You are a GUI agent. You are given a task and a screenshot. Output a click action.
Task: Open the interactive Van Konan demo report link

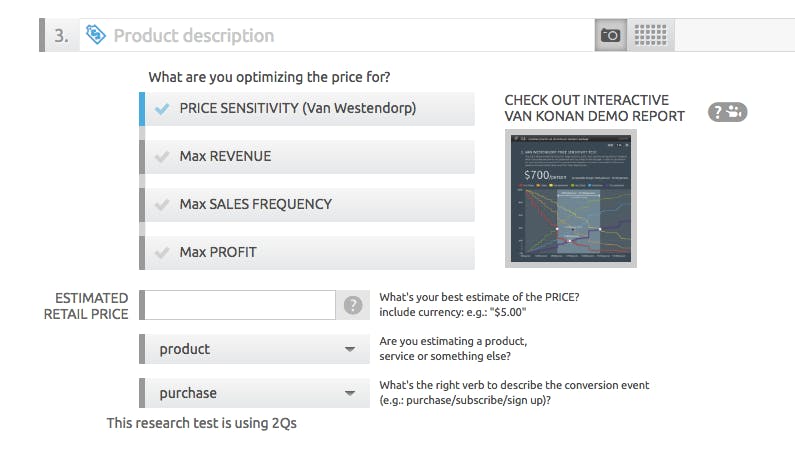[594, 108]
